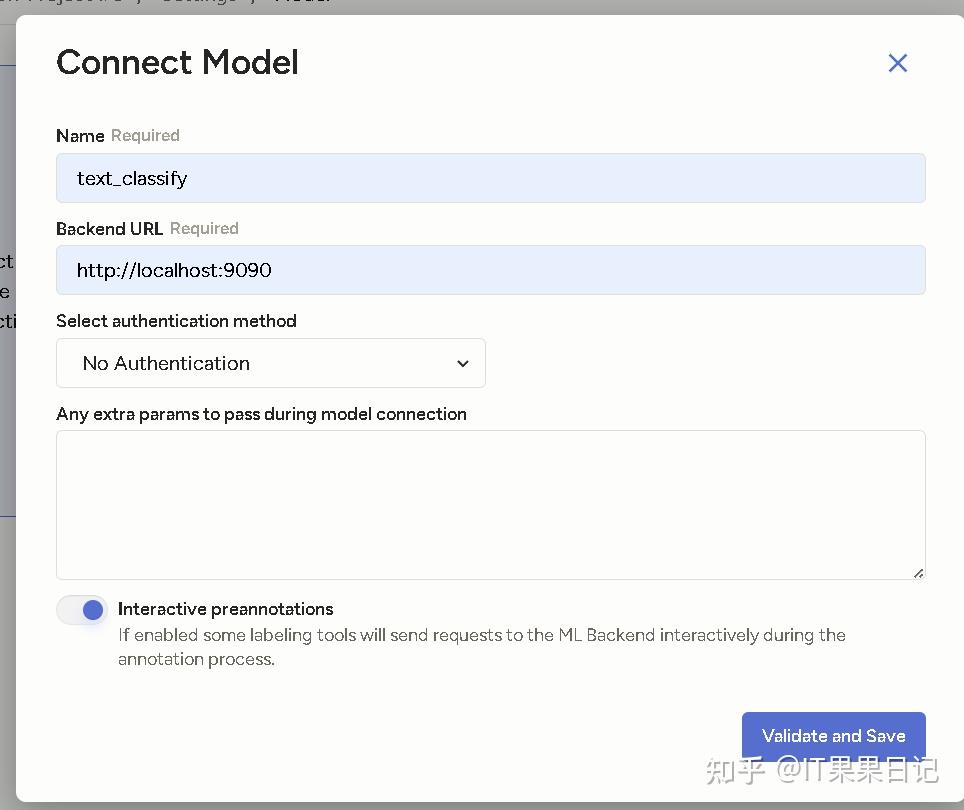Click inside the extra params text area
This screenshot has width=964, height=810.
coord(490,504)
